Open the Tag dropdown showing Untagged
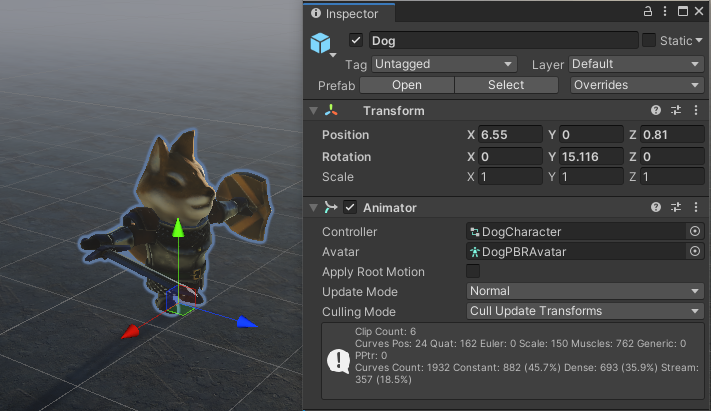 [444, 64]
